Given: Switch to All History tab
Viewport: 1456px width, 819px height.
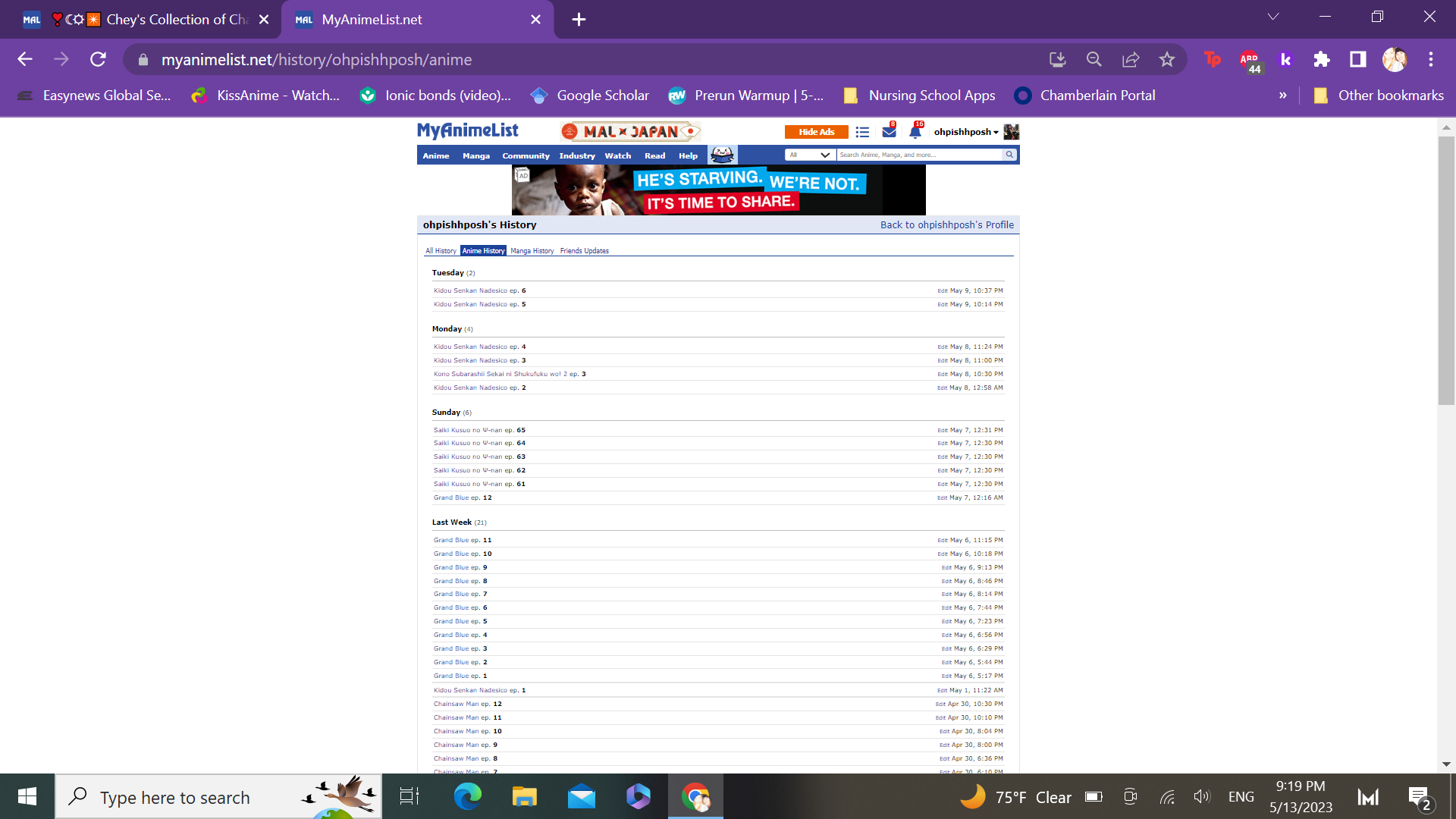Looking at the screenshot, I should coord(441,251).
